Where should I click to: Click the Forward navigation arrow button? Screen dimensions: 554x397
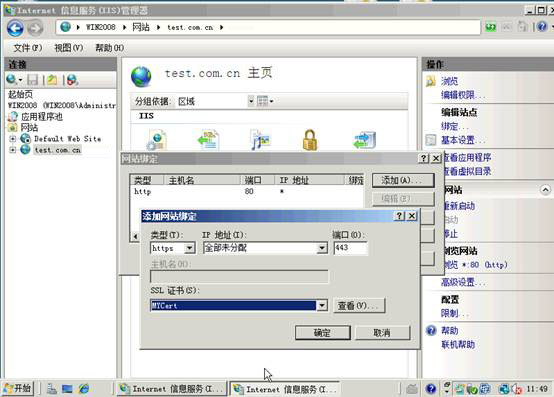click(35, 28)
